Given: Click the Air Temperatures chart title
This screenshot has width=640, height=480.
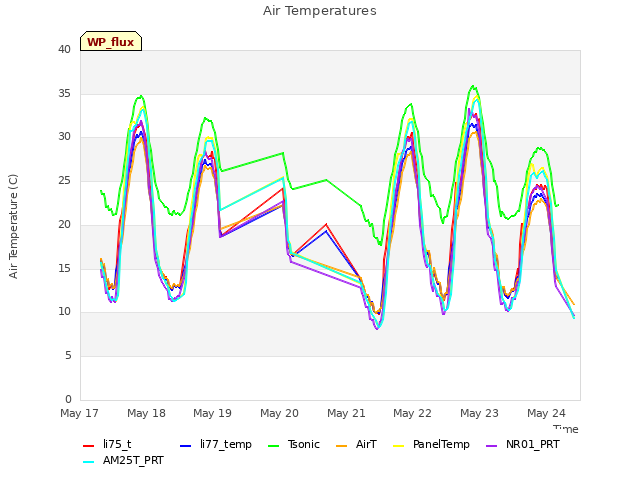Looking at the screenshot, I should (320, 11).
